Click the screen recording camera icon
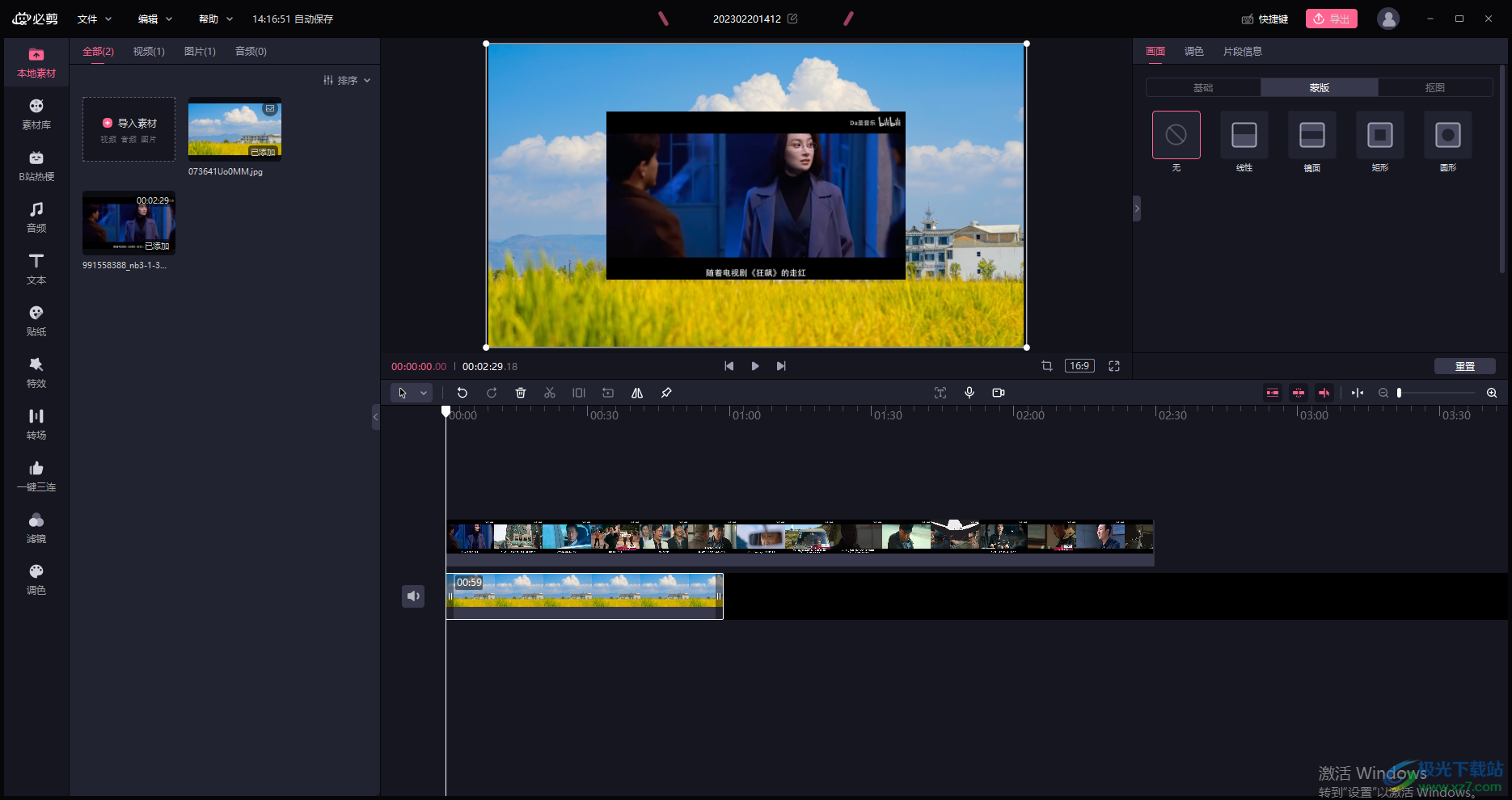This screenshot has height=800, width=1512. pyautogui.click(x=999, y=393)
